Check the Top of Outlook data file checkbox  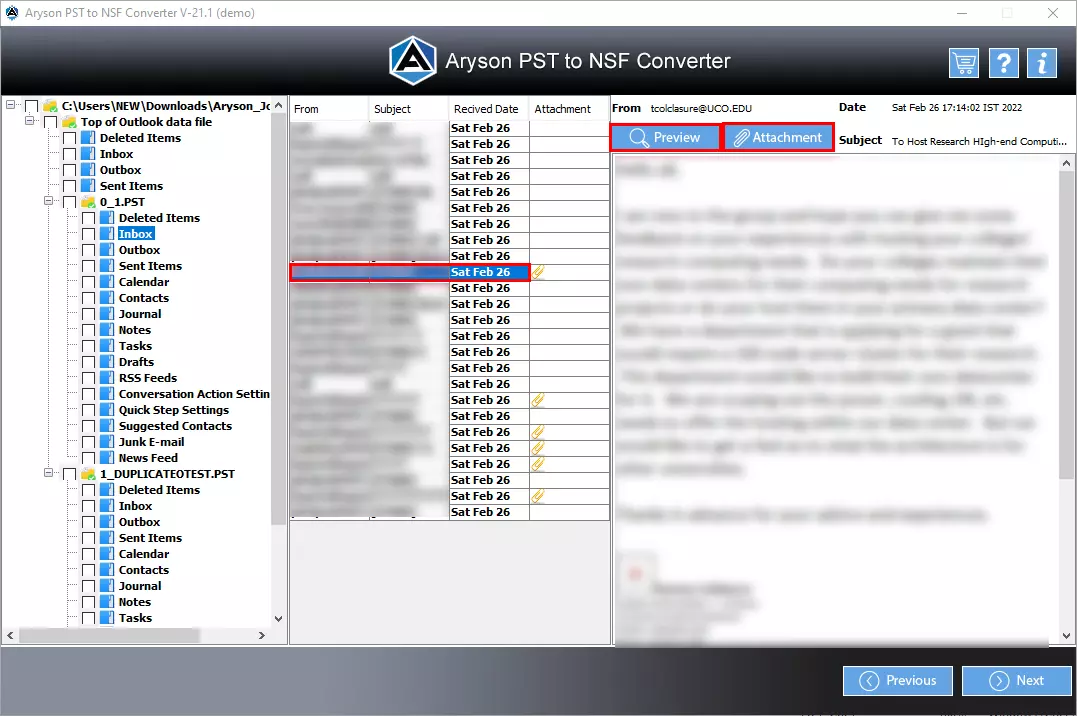50,122
